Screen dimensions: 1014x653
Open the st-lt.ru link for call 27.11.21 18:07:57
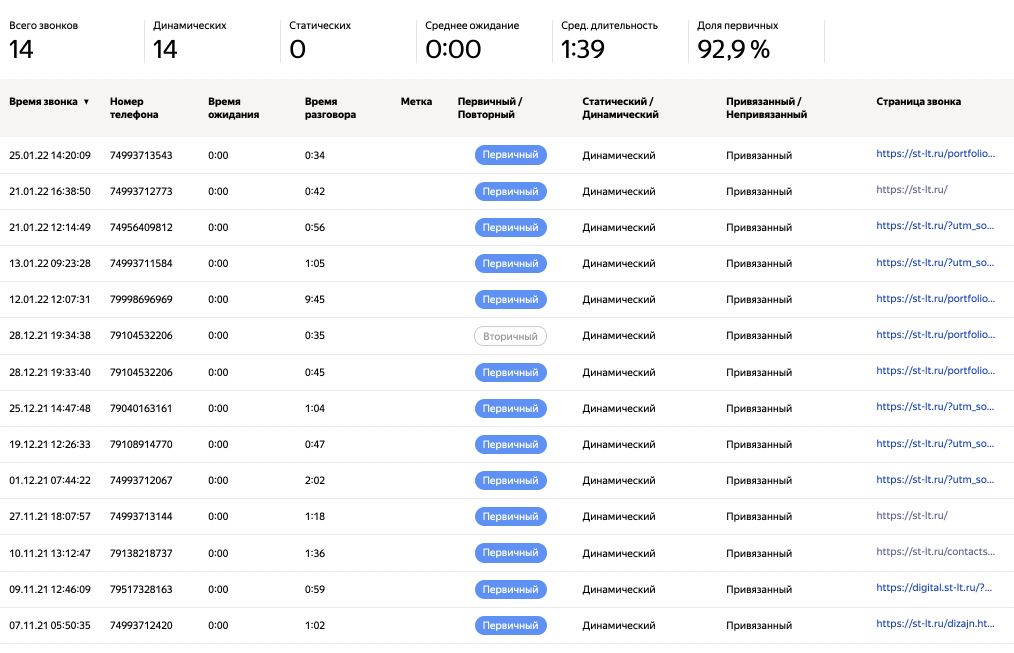click(x=912, y=516)
